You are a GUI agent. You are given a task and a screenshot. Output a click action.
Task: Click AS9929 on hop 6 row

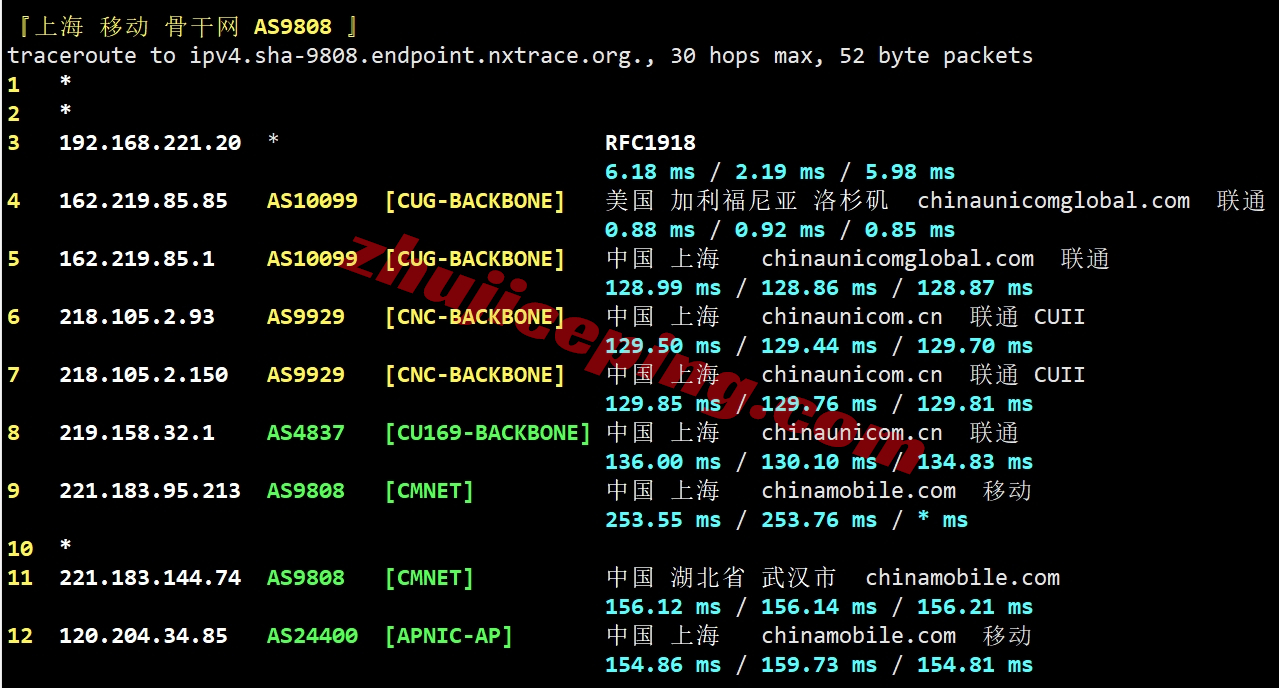306,317
